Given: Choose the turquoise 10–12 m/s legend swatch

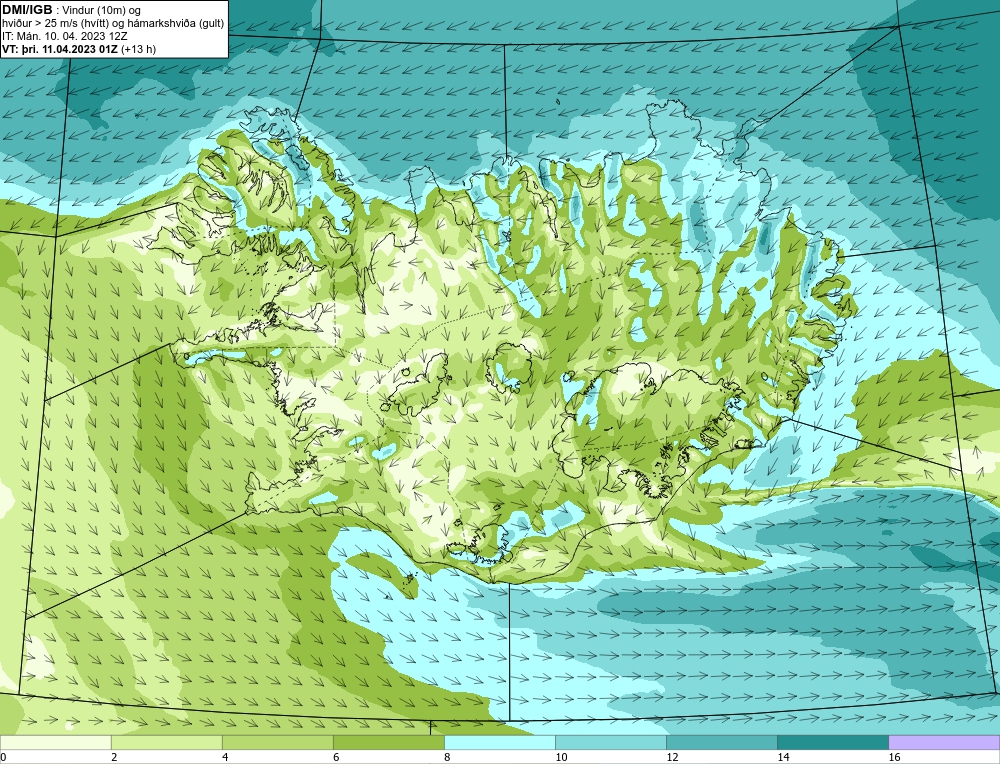Looking at the screenshot, I should tap(610, 742).
